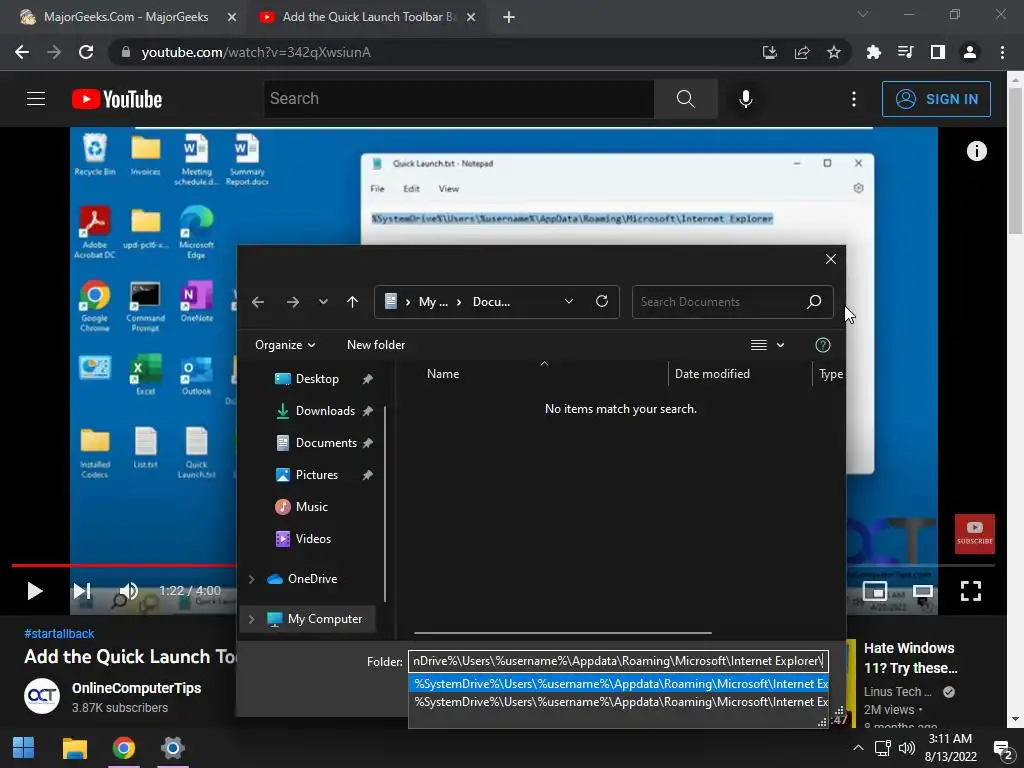
Task: Go back to the previous Chrome page
Action: pos(22,52)
